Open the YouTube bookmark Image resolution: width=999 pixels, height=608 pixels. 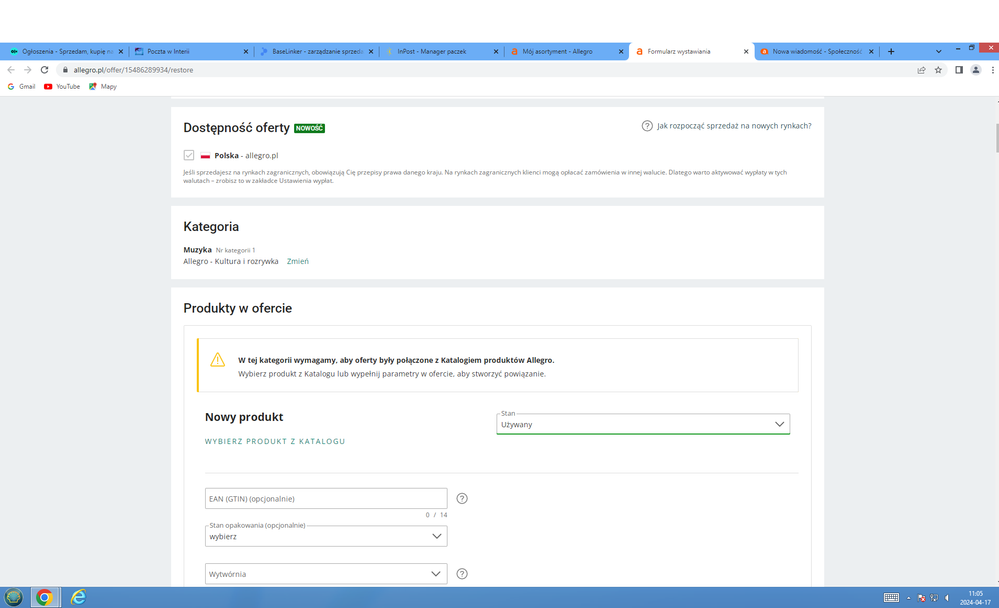coord(62,87)
